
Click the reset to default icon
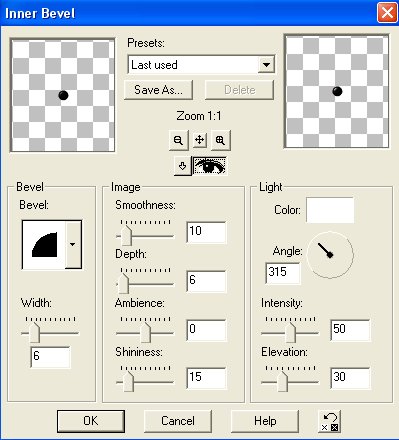click(330, 421)
